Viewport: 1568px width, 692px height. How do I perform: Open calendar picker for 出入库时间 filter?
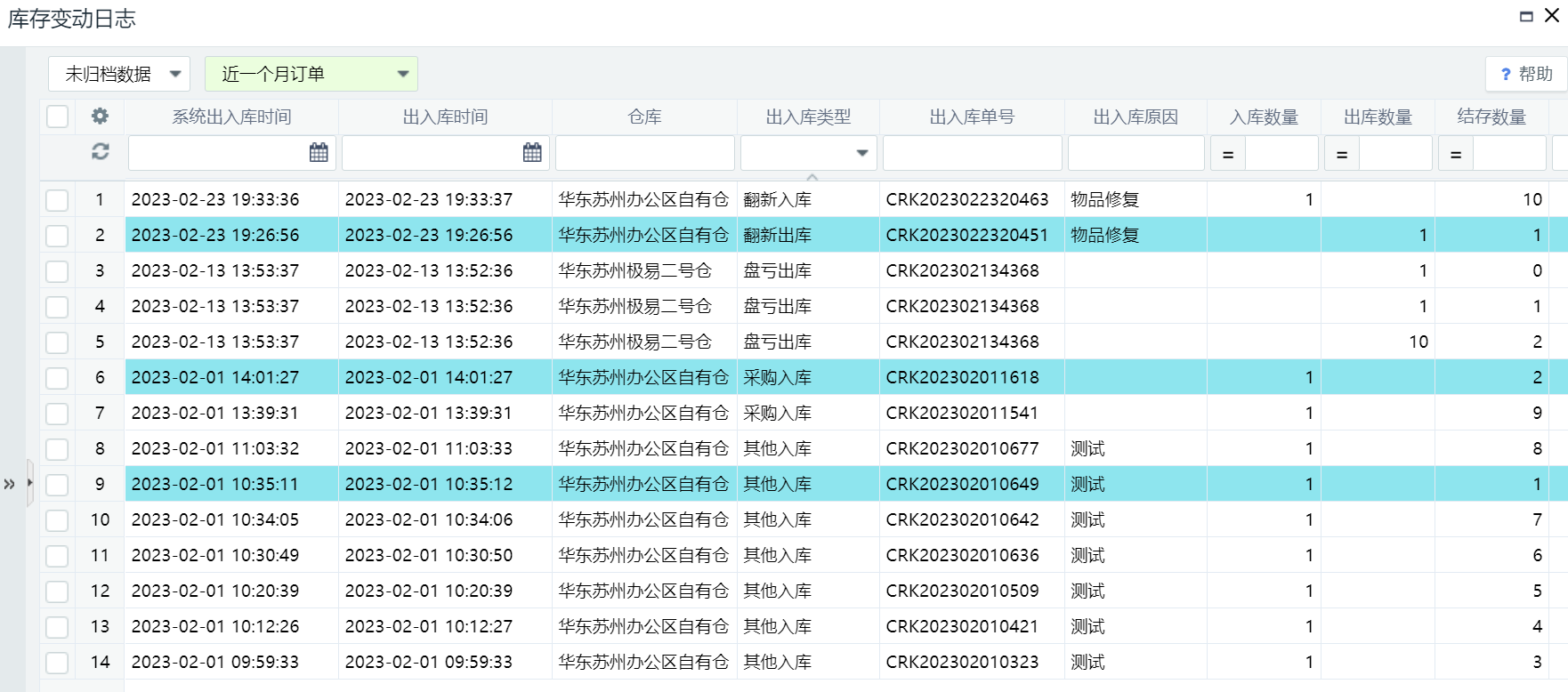(x=532, y=153)
